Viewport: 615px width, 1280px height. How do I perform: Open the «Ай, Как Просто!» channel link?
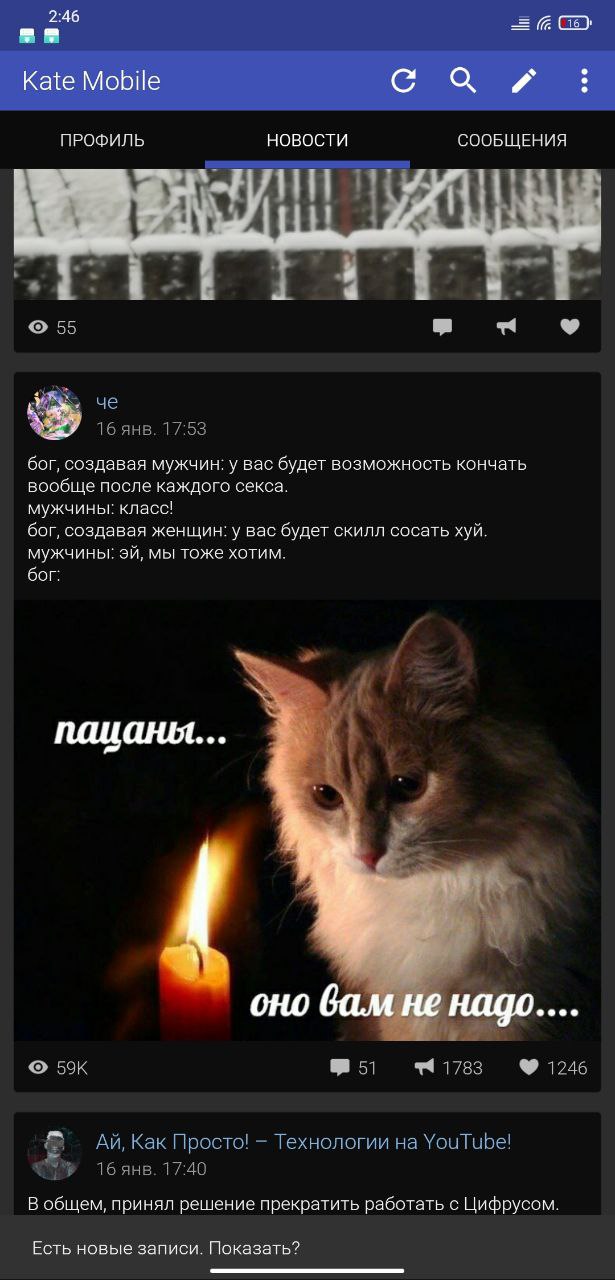[303, 1141]
